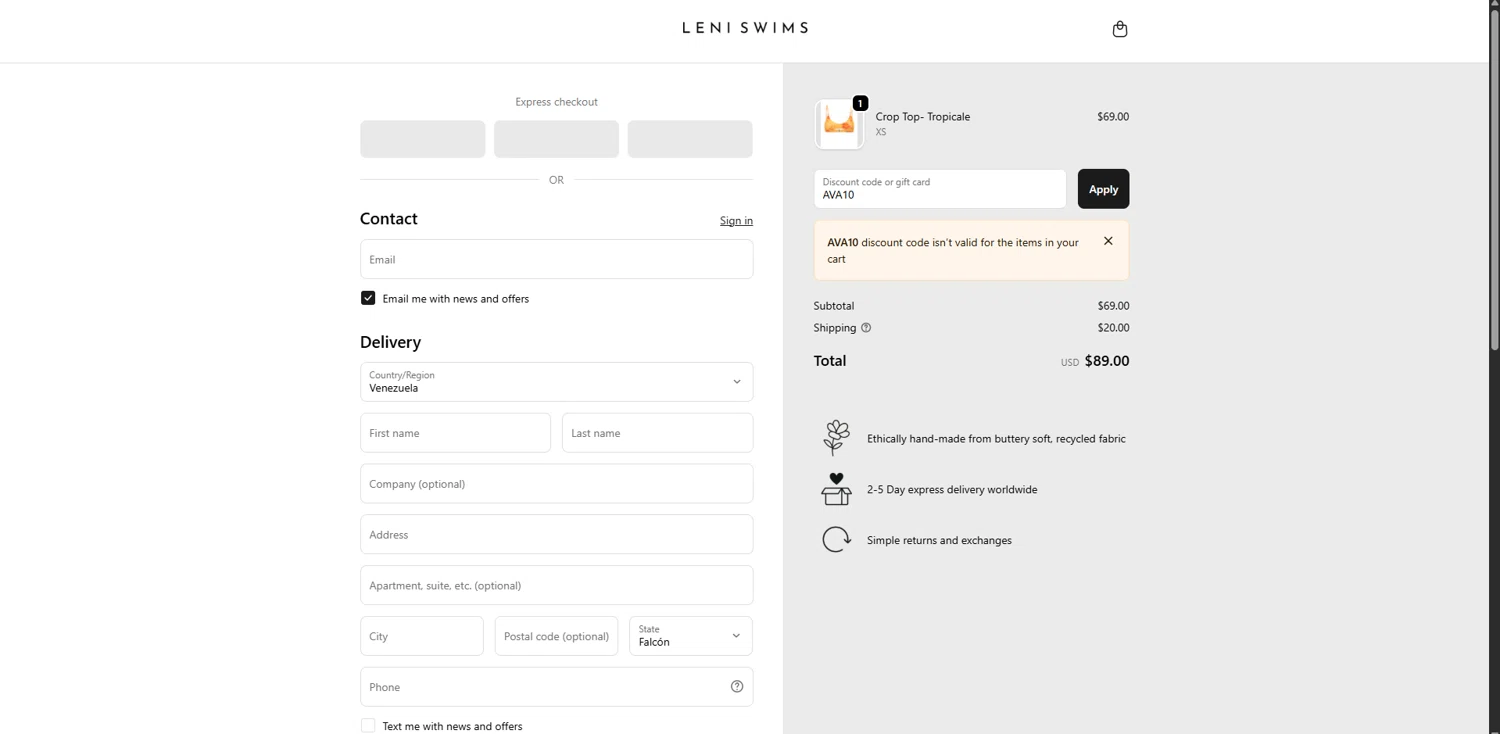Click the XS size label
This screenshot has width=1500, height=734.
click(x=881, y=132)
